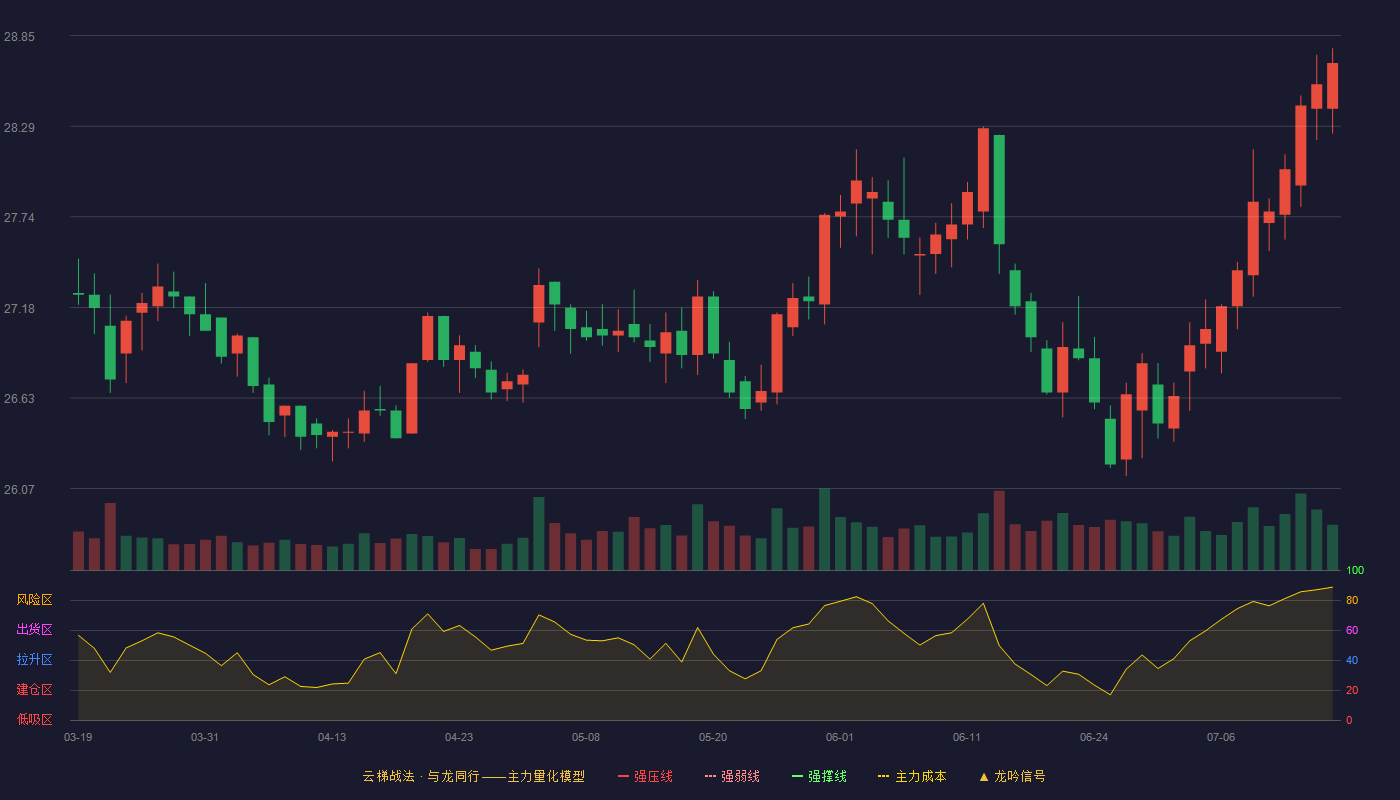Click the 28.85 price axis label
The image size is (1400, 800).
pos(19,37)
